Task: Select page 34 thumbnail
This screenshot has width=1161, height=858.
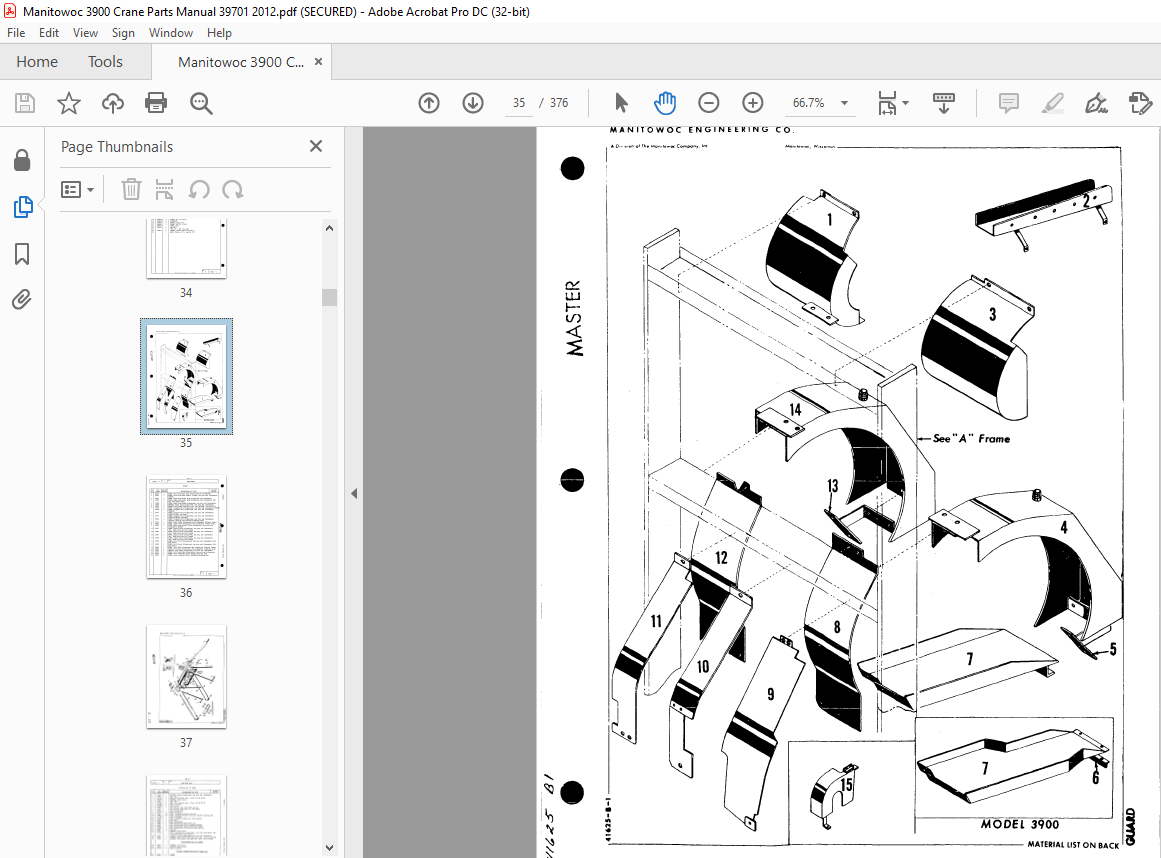Action: point(187,249)
